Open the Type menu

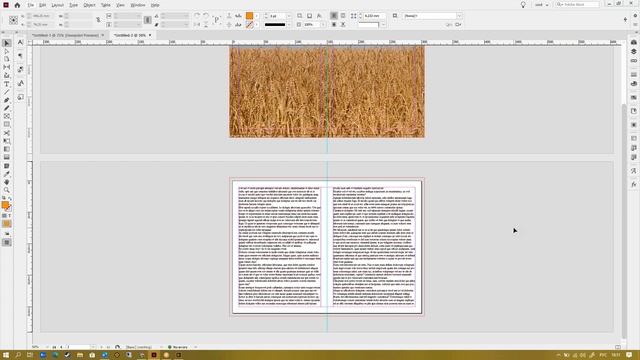pyautogui.click(x=73, y=5)
